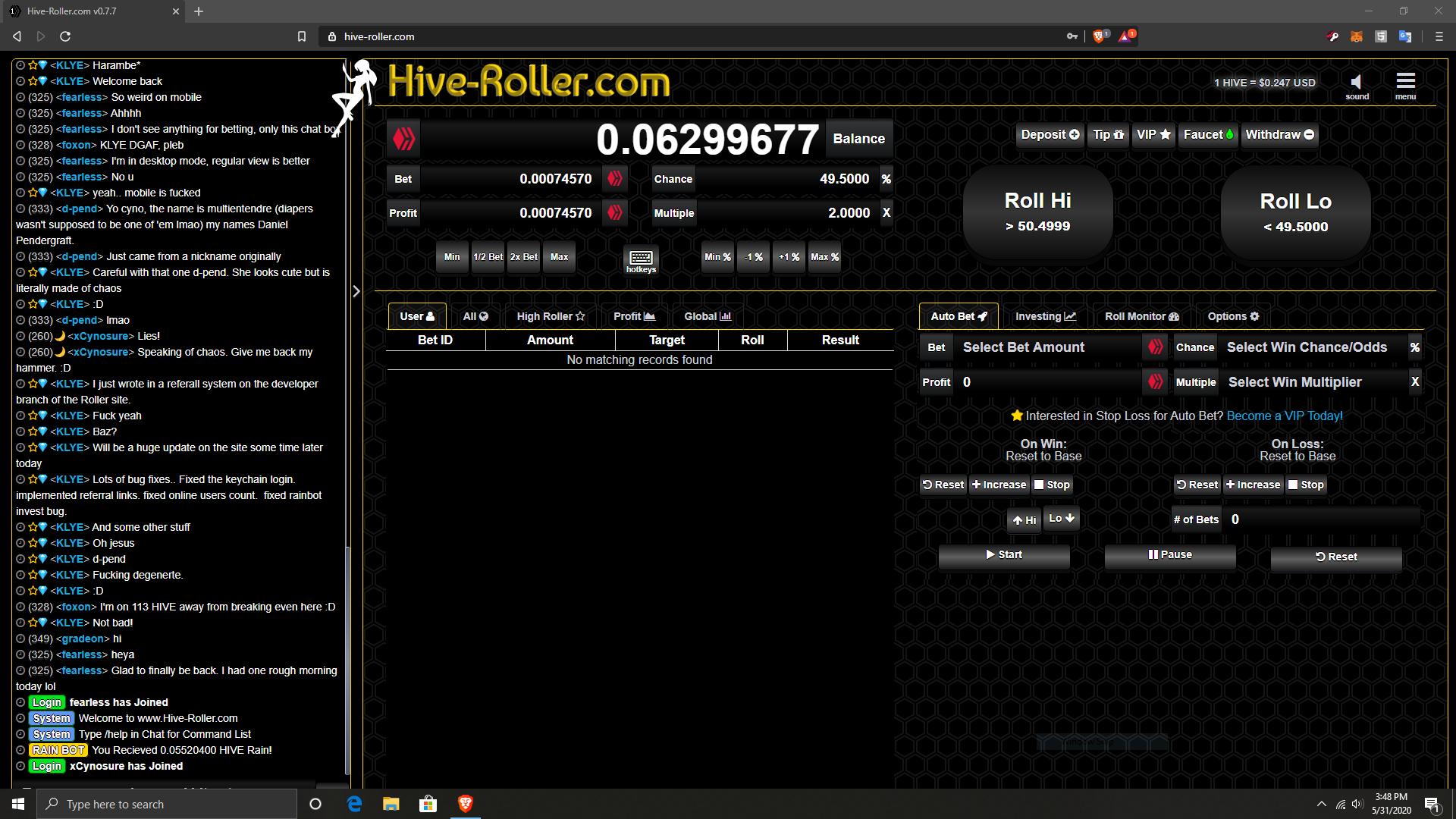Screen dimensions: 1456x819
Task: Click the HIVE icon next to Bet amount
Action: [615, 179]
